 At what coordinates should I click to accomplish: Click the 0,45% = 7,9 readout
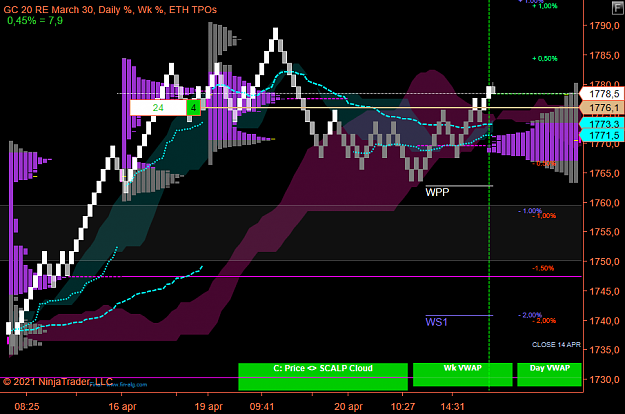pos(35,20)
